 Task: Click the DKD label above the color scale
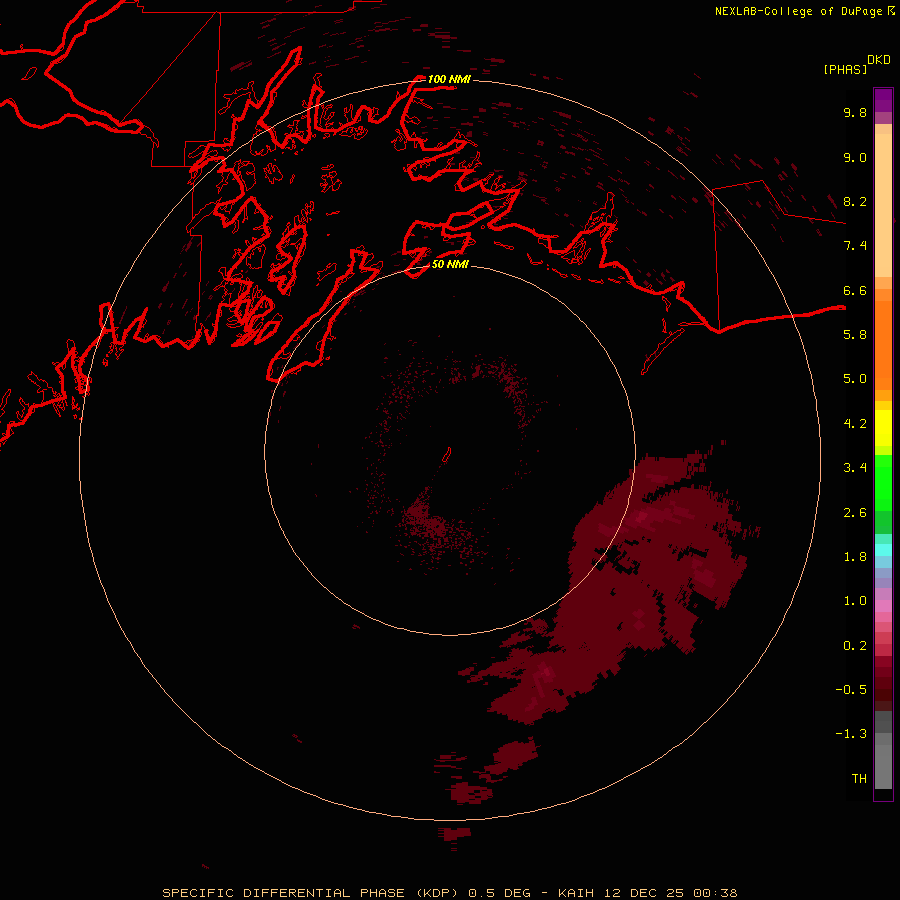coord(879,60)
